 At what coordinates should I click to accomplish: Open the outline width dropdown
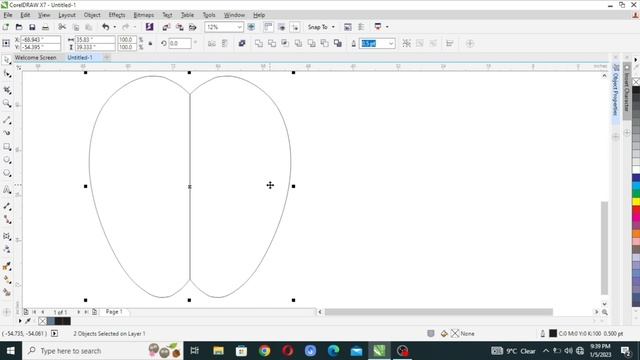391,43
